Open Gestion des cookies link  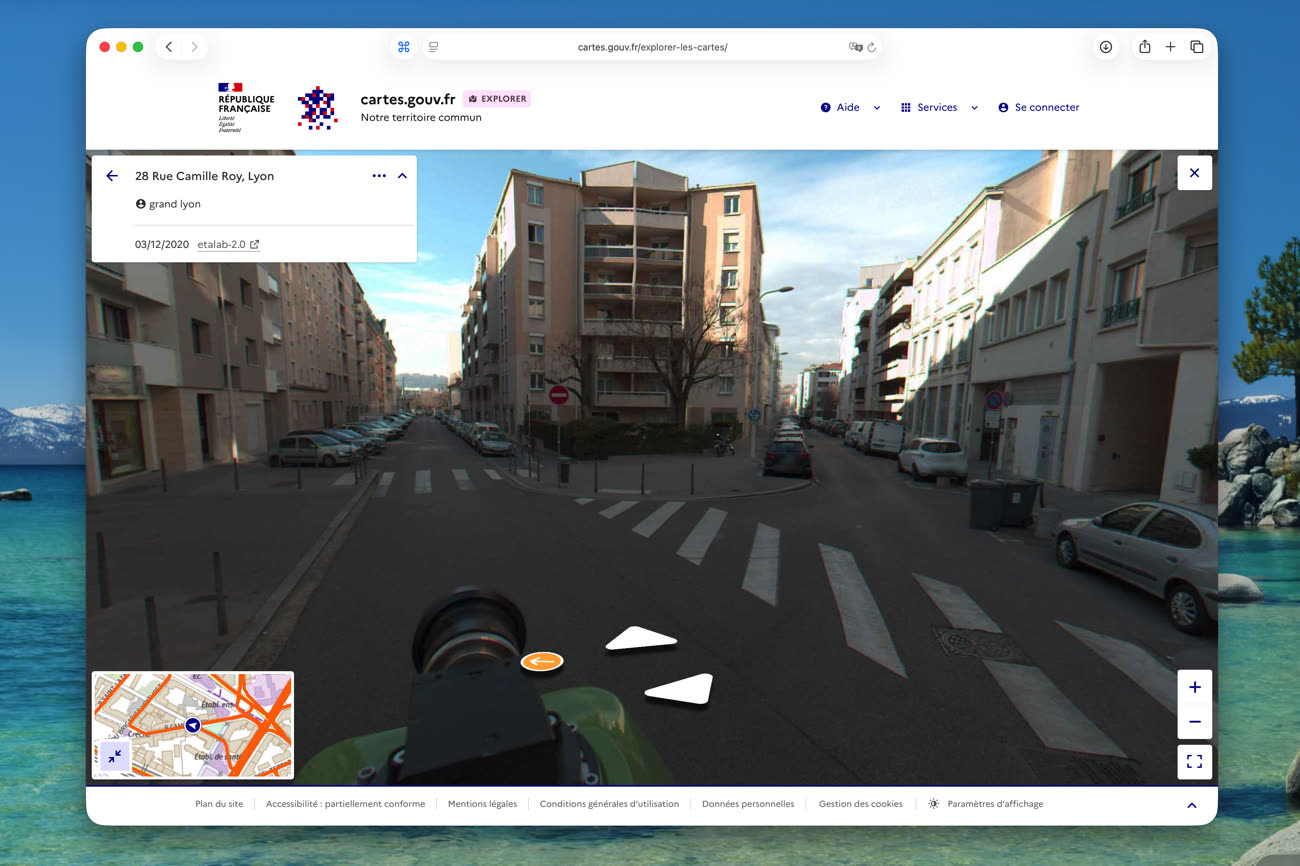click(860, 804)
